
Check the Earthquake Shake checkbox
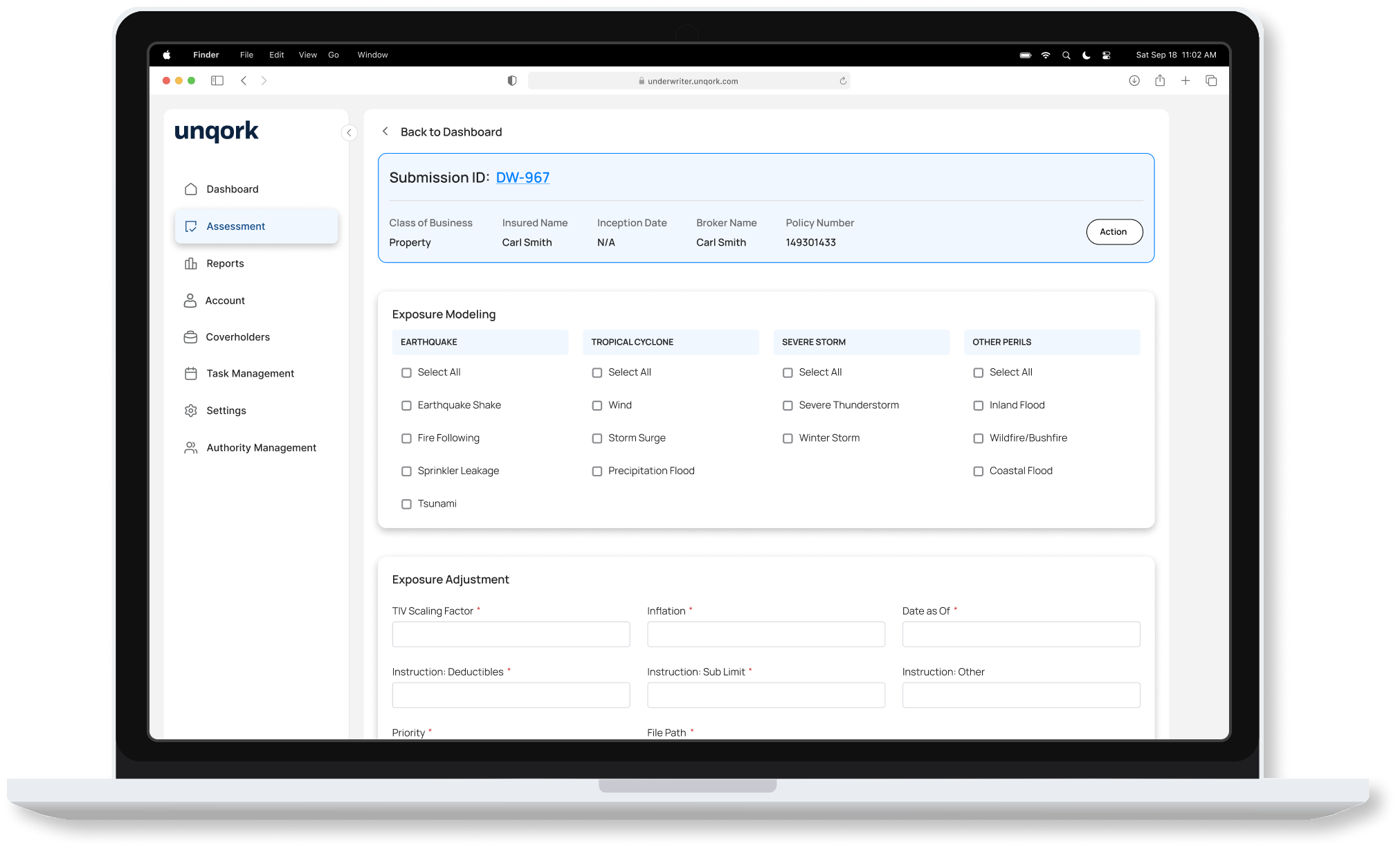406,406
